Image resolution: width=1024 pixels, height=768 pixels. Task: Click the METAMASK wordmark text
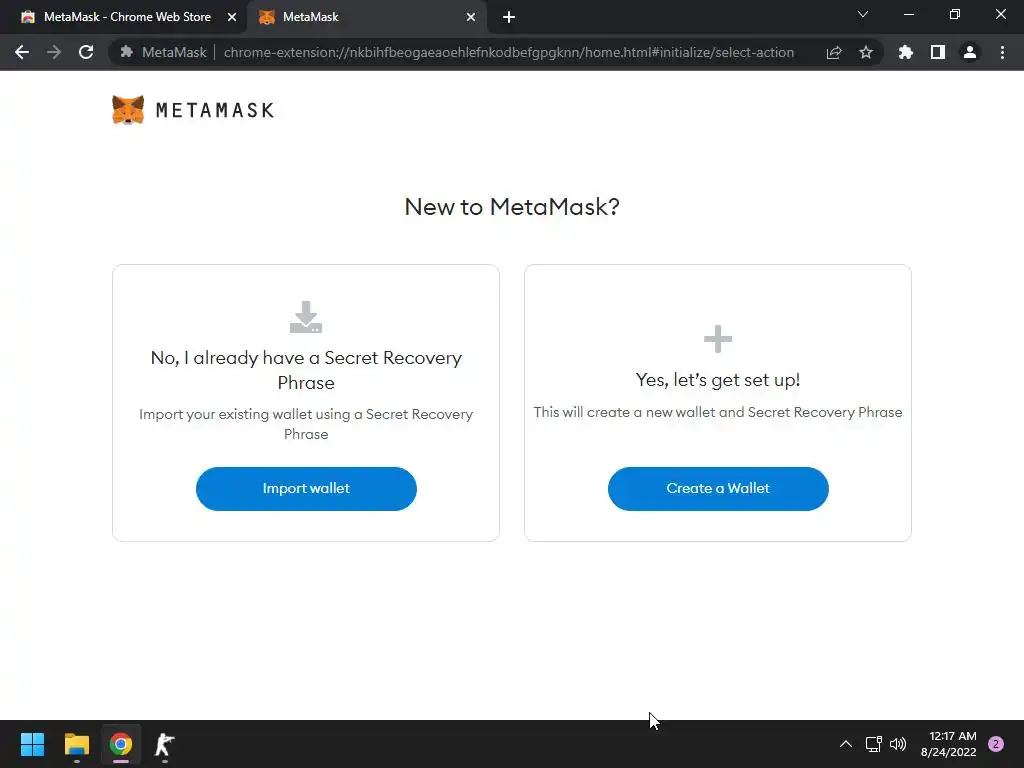coord(215,110)
